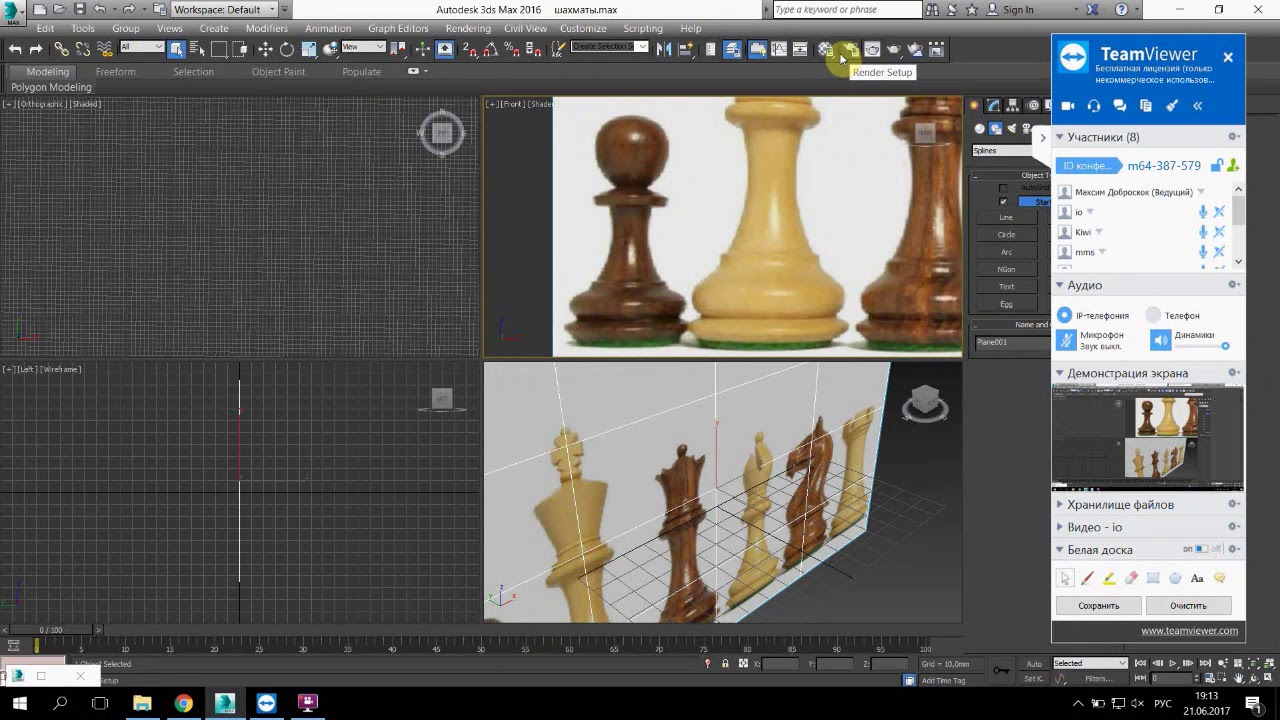Open the Material Editor icon

point(826,49)
